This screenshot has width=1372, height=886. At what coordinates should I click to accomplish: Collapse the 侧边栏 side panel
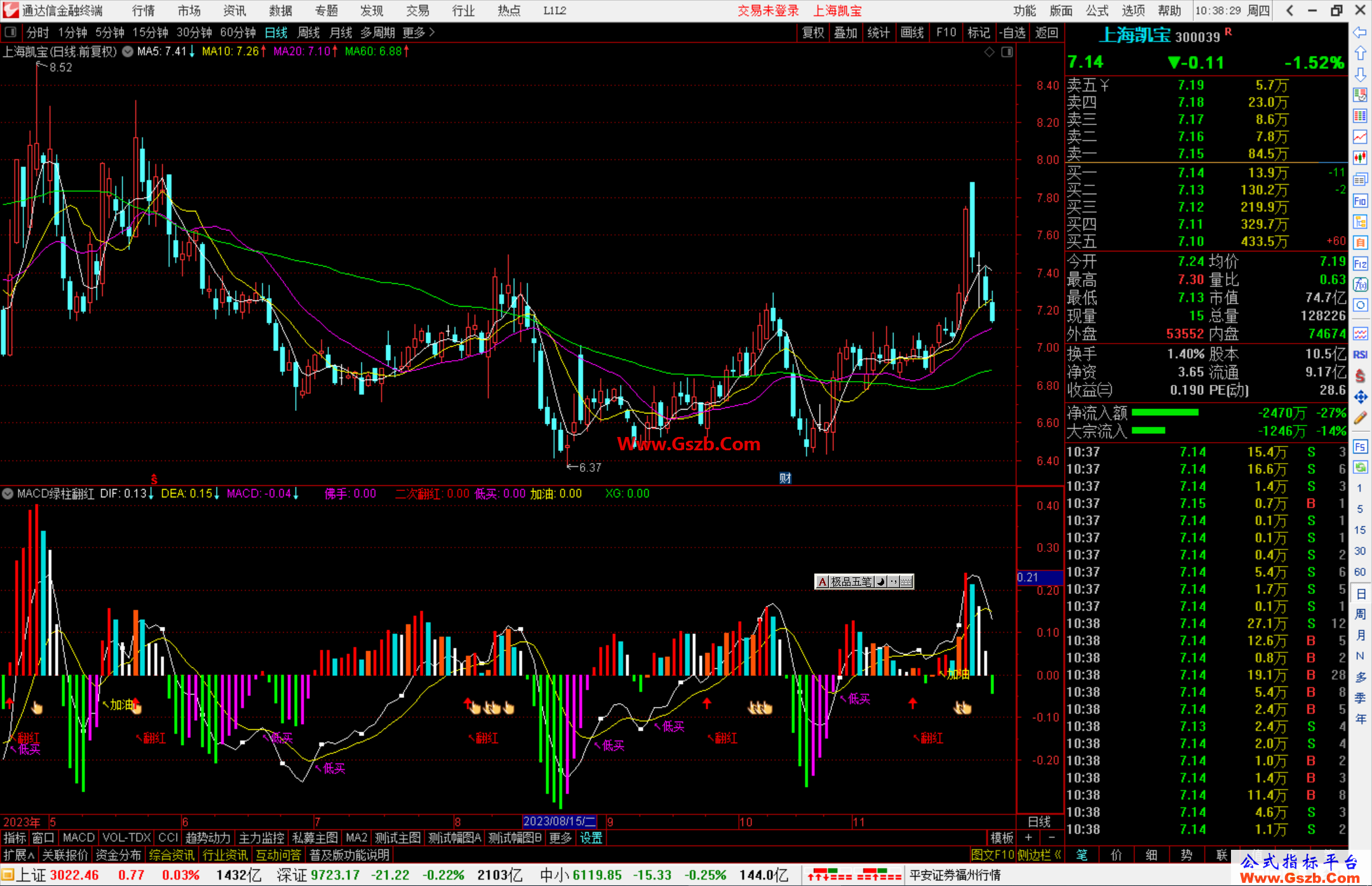click(1040, 855)
